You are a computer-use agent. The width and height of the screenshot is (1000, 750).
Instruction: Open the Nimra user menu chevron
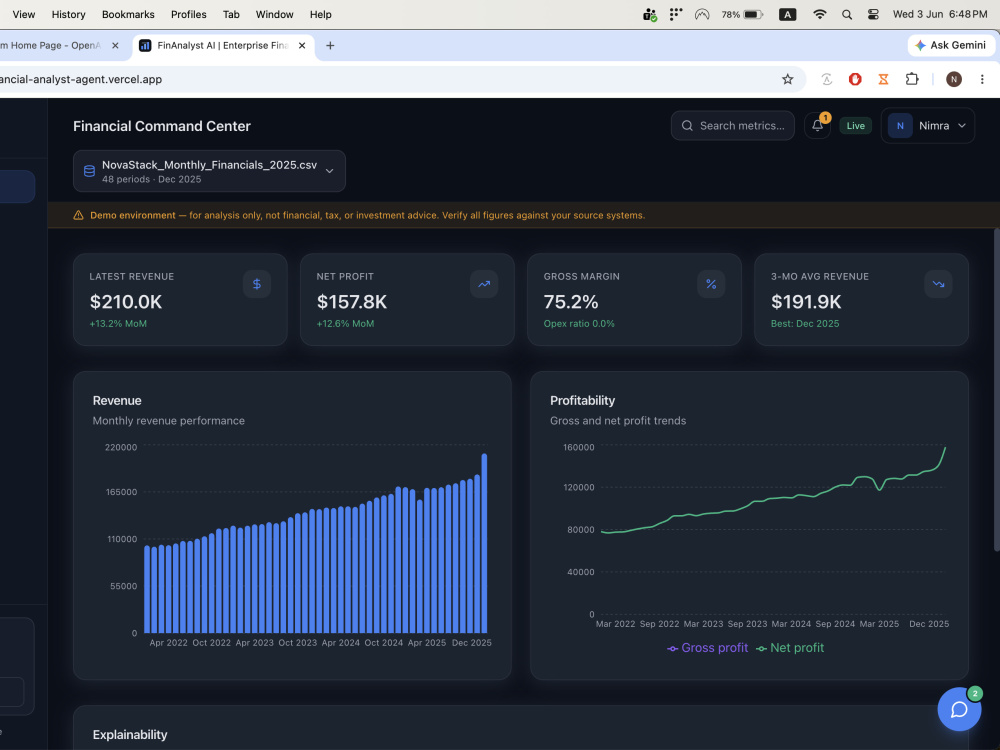(962, 126)
